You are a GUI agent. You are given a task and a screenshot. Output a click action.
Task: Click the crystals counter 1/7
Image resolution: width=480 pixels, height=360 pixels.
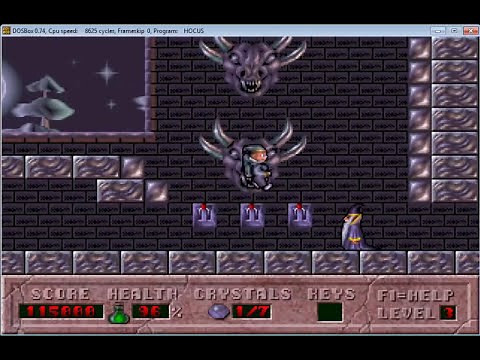pos(252,312)
